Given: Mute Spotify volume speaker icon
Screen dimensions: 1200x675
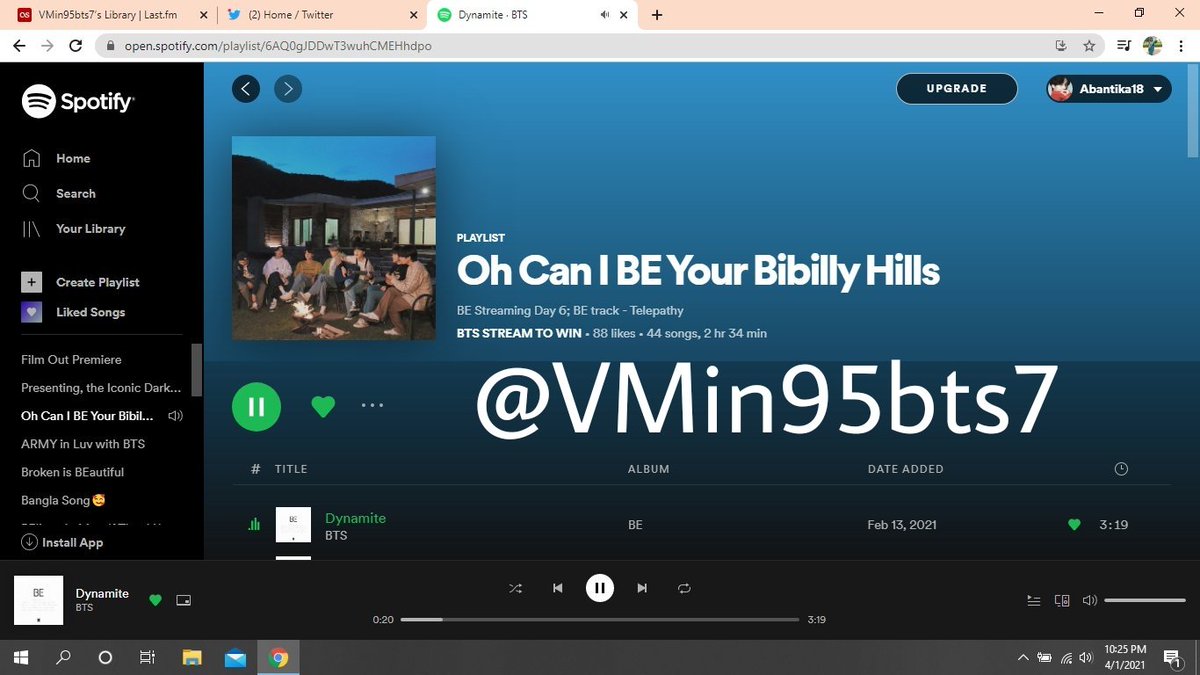Looking at the screenshot, I should (x=1090, y=600).
